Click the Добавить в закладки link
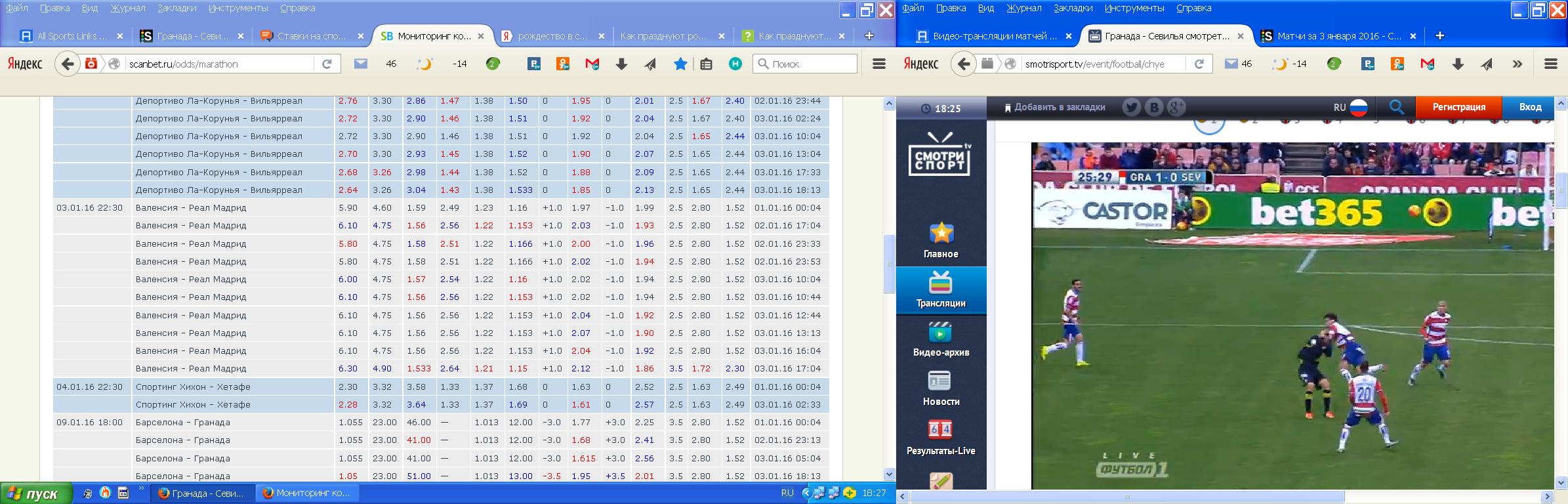 (x=1055, y=107)
